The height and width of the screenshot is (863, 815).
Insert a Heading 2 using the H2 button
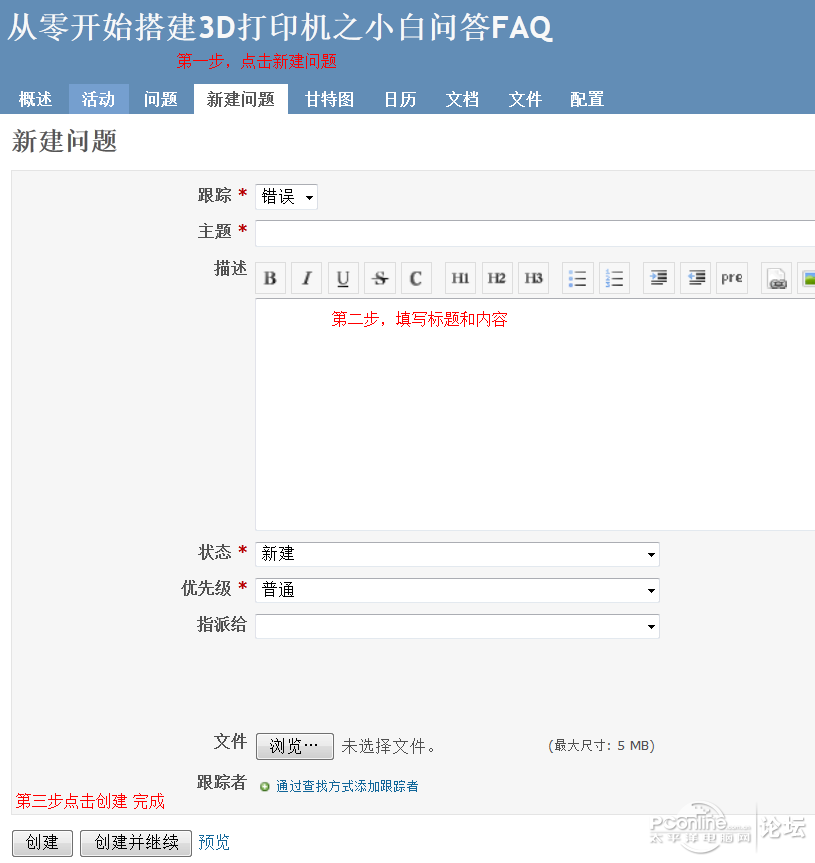497,278
